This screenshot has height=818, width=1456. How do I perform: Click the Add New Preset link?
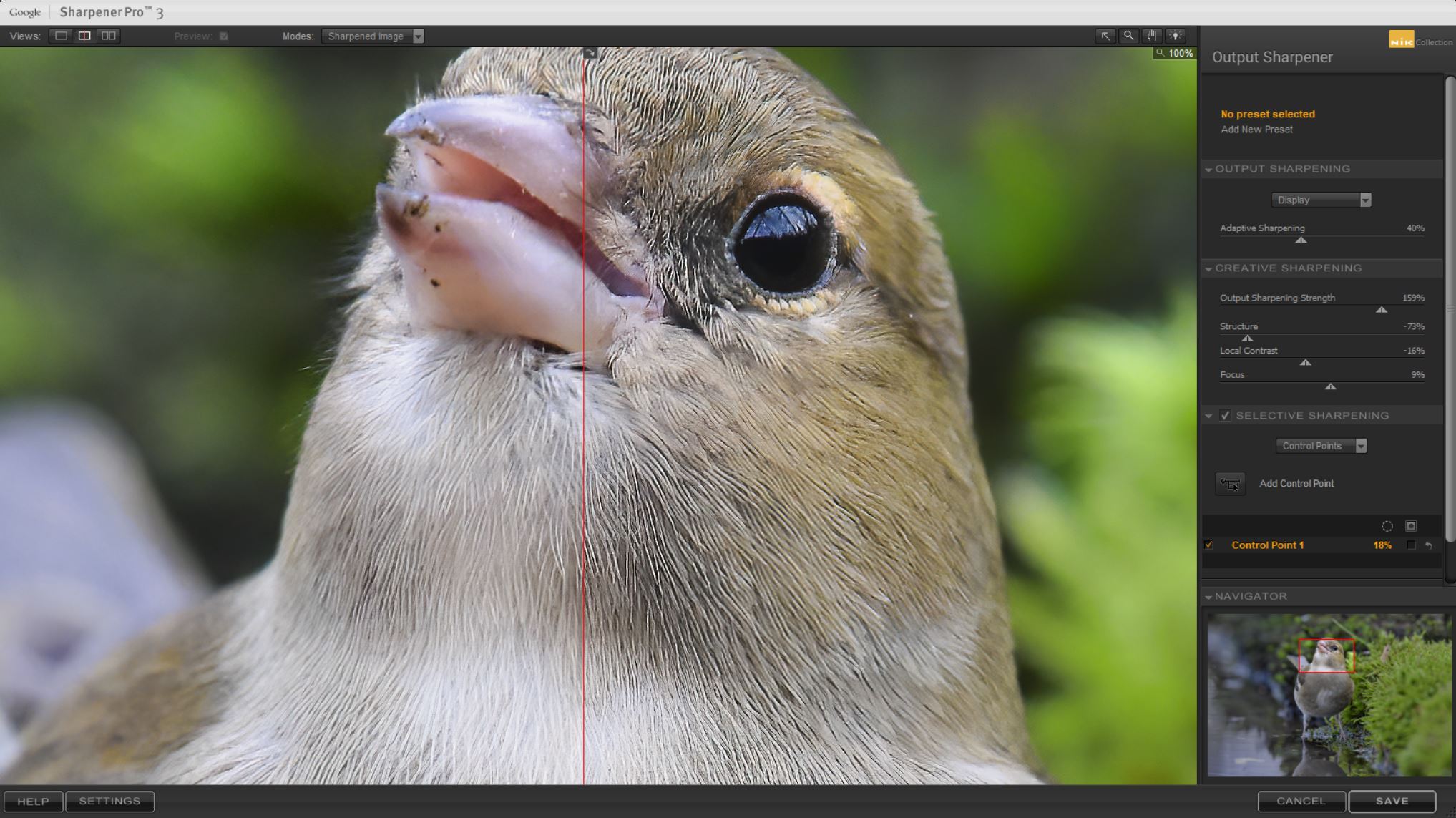(x=1256, y=130)
